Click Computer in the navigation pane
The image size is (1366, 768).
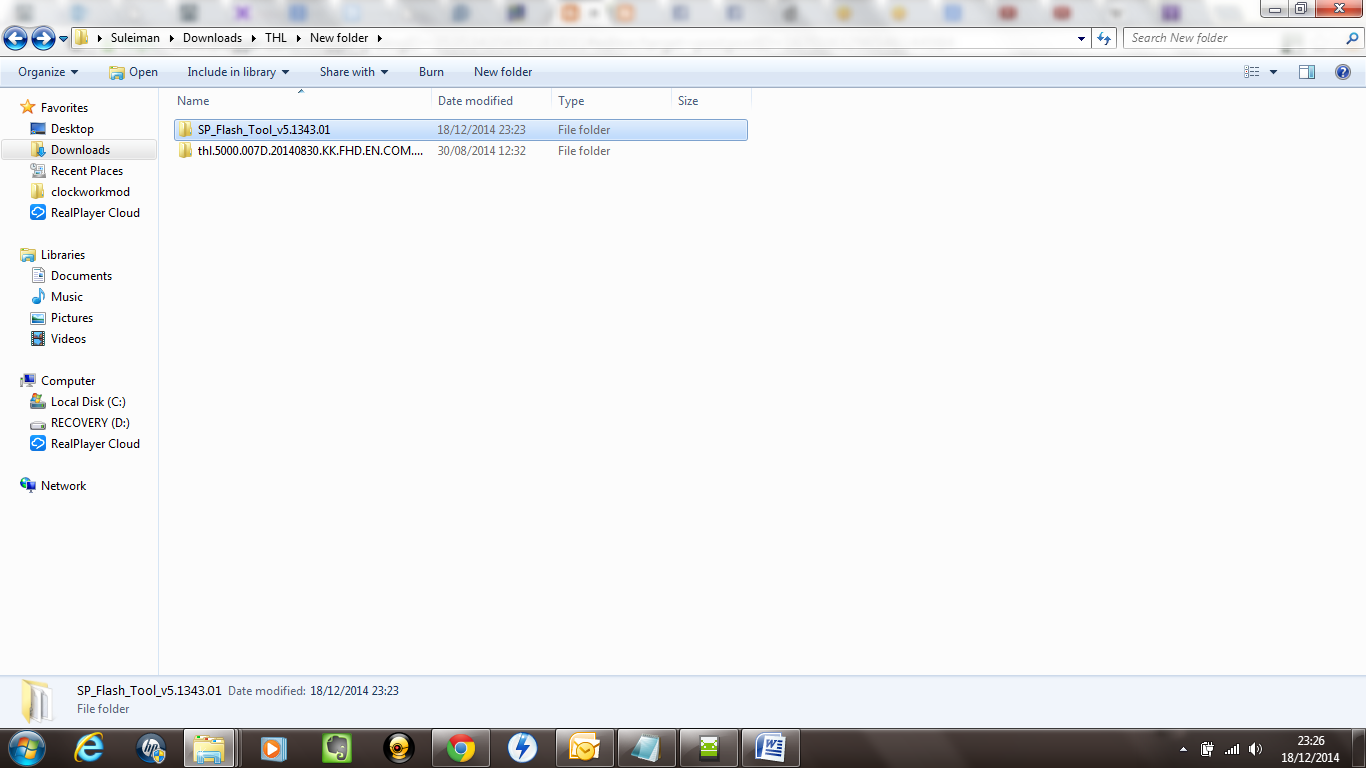coord(68,381)
